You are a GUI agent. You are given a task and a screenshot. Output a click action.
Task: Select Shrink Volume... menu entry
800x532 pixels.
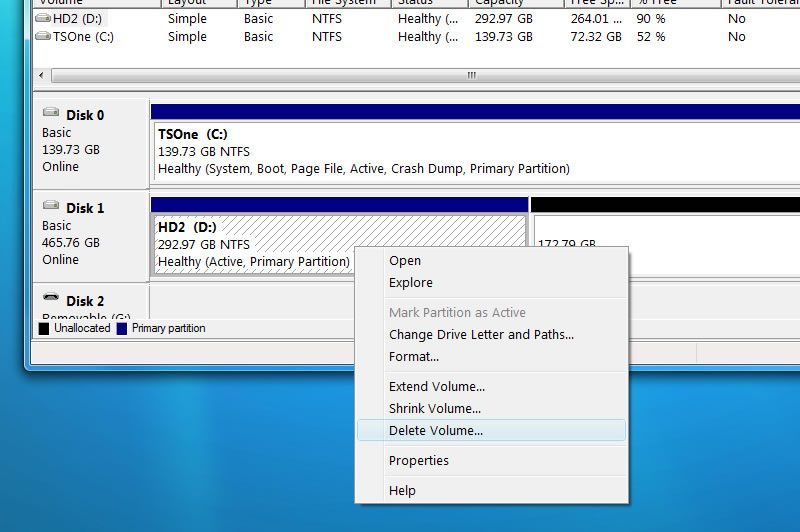[x=435, y=409]
